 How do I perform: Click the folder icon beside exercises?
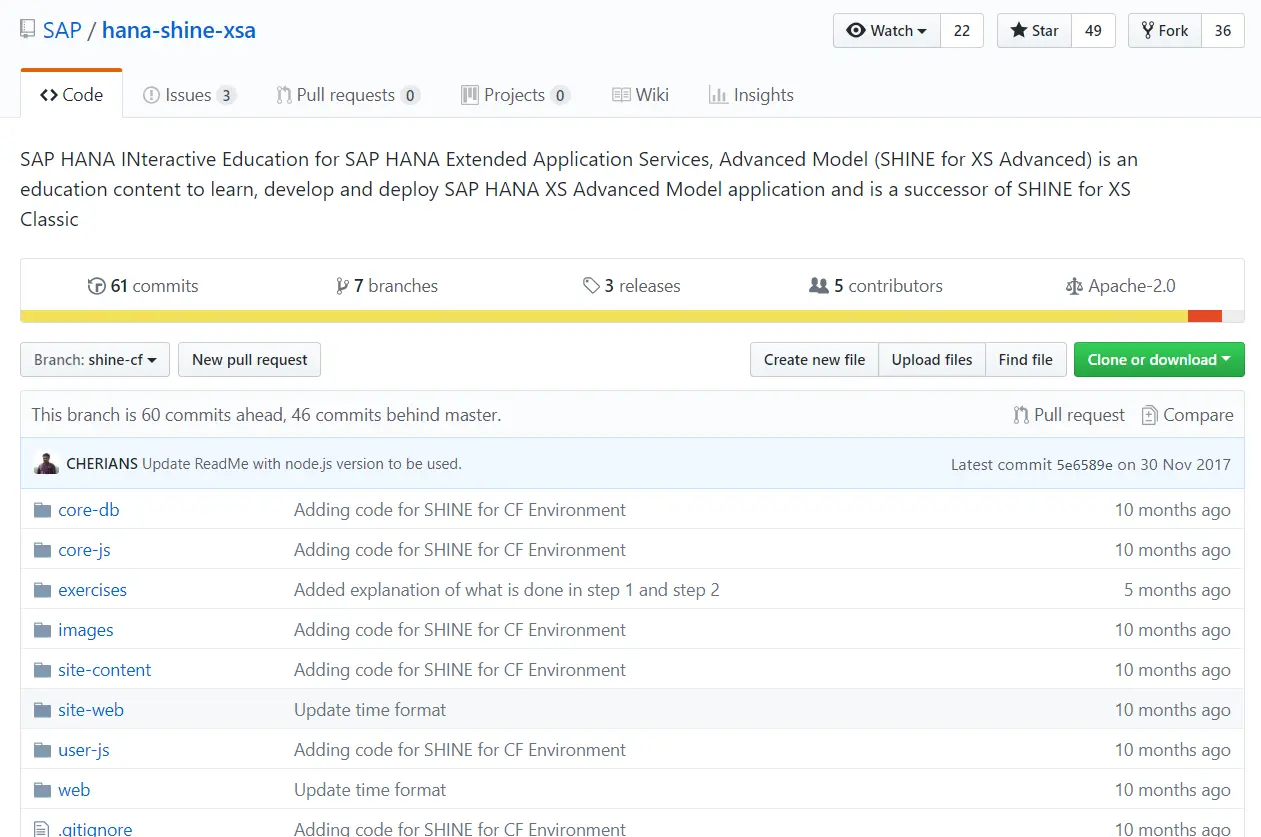tap(42, 590)
